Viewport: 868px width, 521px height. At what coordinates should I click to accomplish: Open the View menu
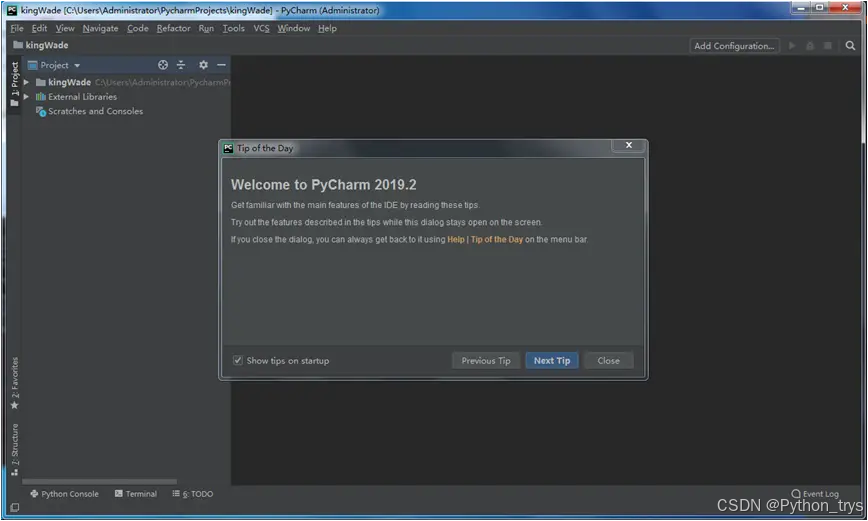click(65, 28)
